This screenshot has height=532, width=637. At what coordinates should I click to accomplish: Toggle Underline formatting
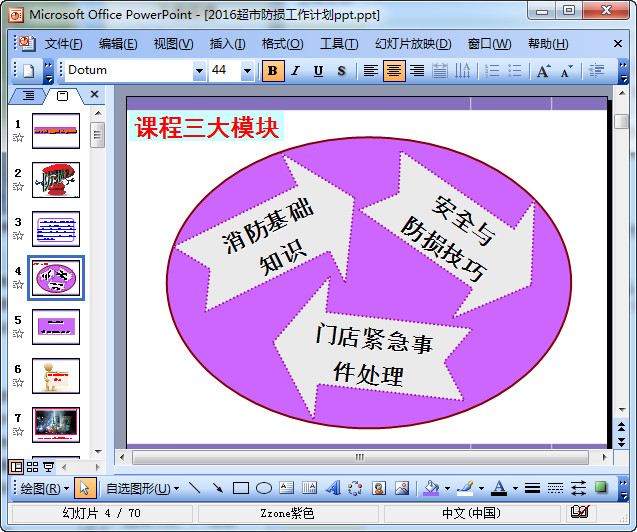(318, 71)
